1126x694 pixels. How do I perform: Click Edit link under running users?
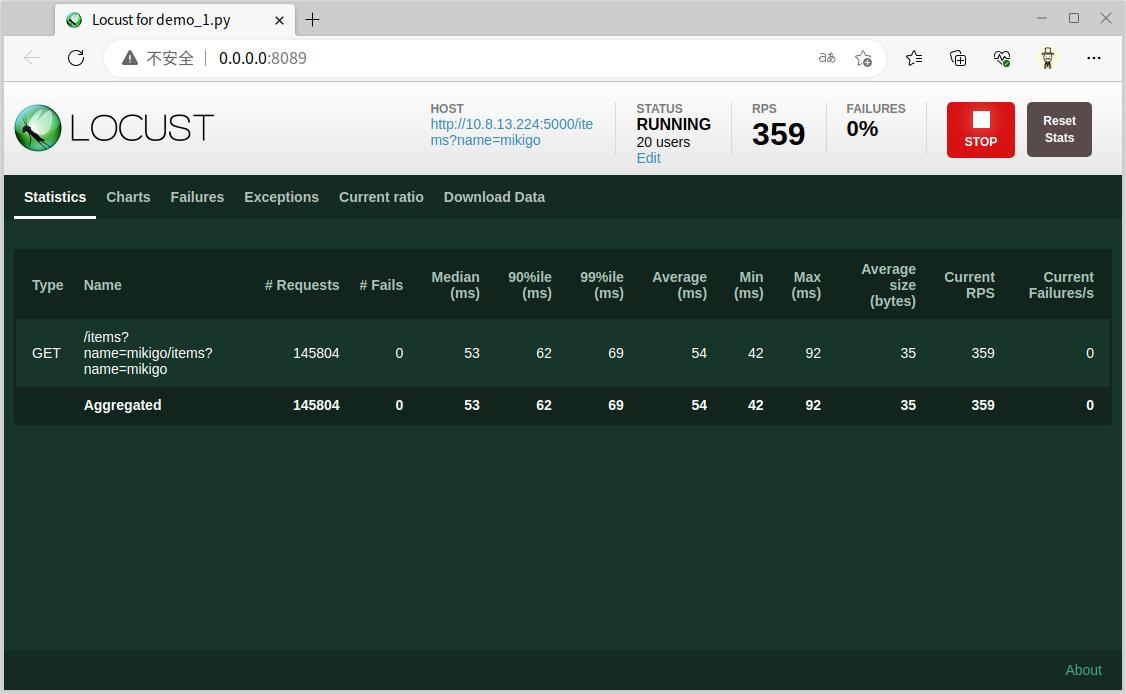coord(648,158)
